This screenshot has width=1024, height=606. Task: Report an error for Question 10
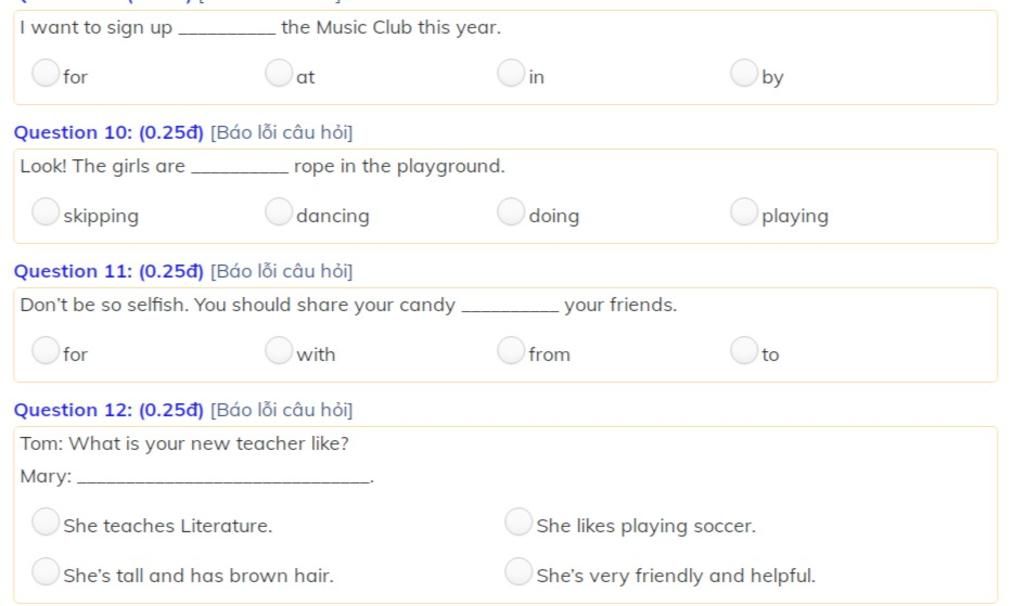click(281, 133)
